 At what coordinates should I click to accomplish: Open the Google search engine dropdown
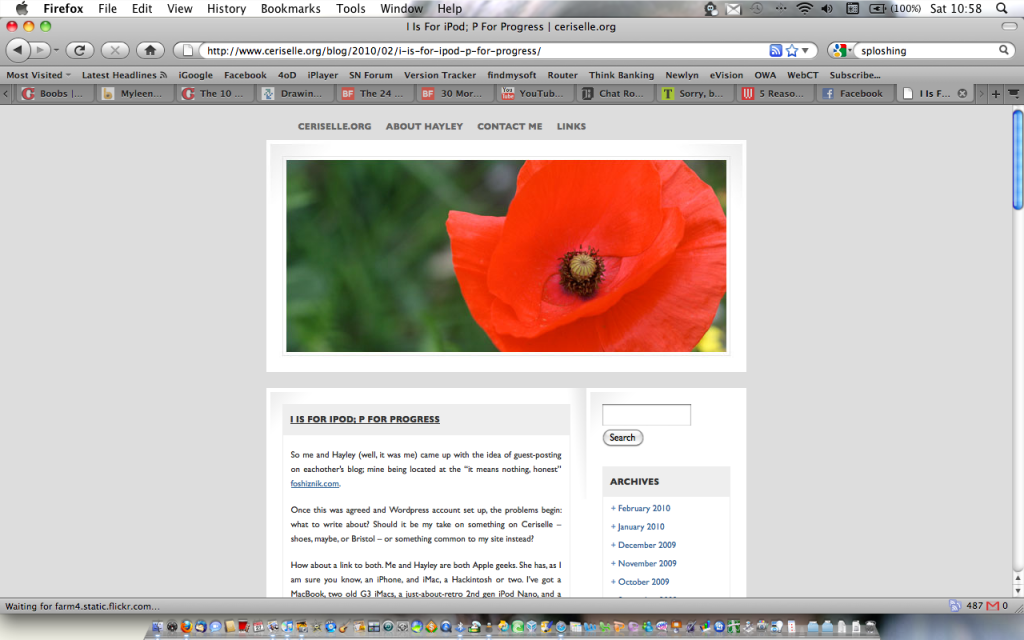[x=841, y=50]
